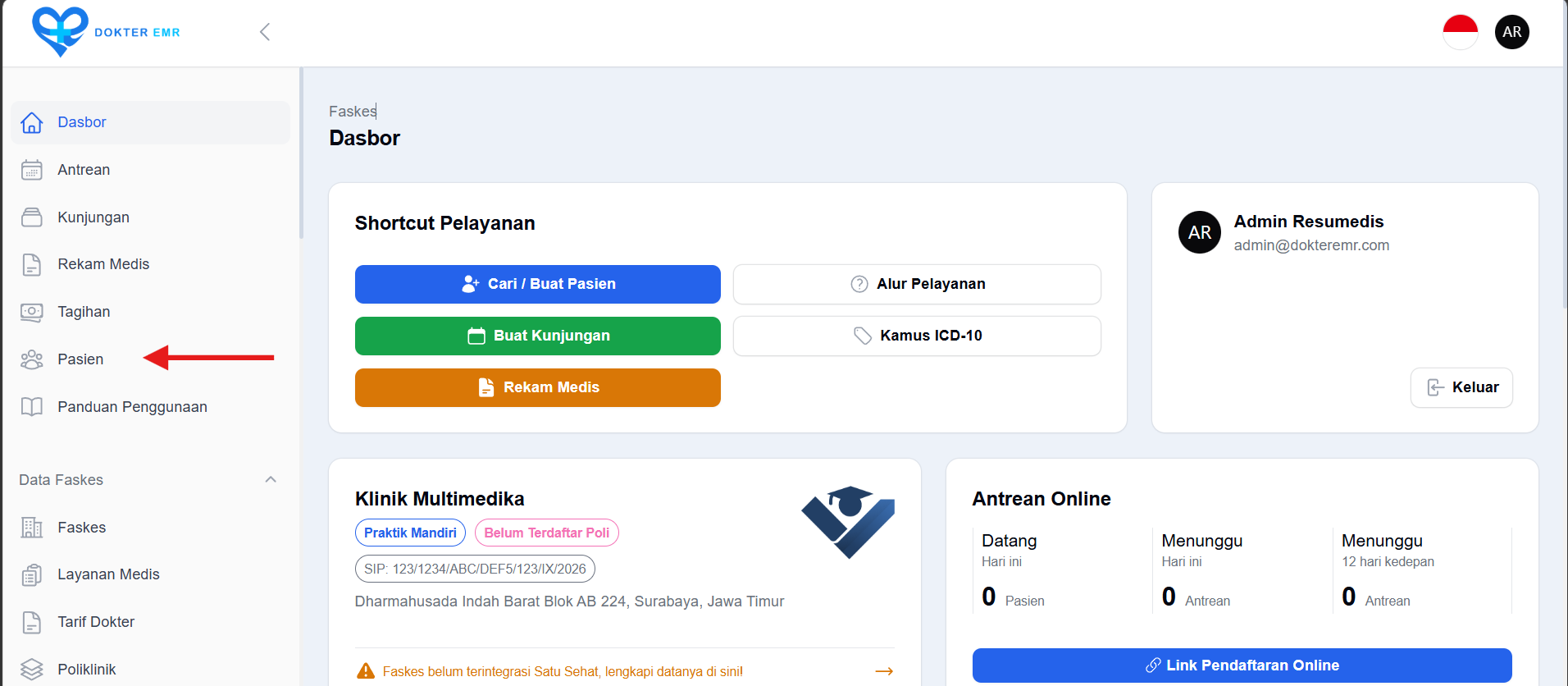Open the Dasbor menu item
This screenshot has height=686, width=1568.
pyautogui.click(x=150, y=122)
